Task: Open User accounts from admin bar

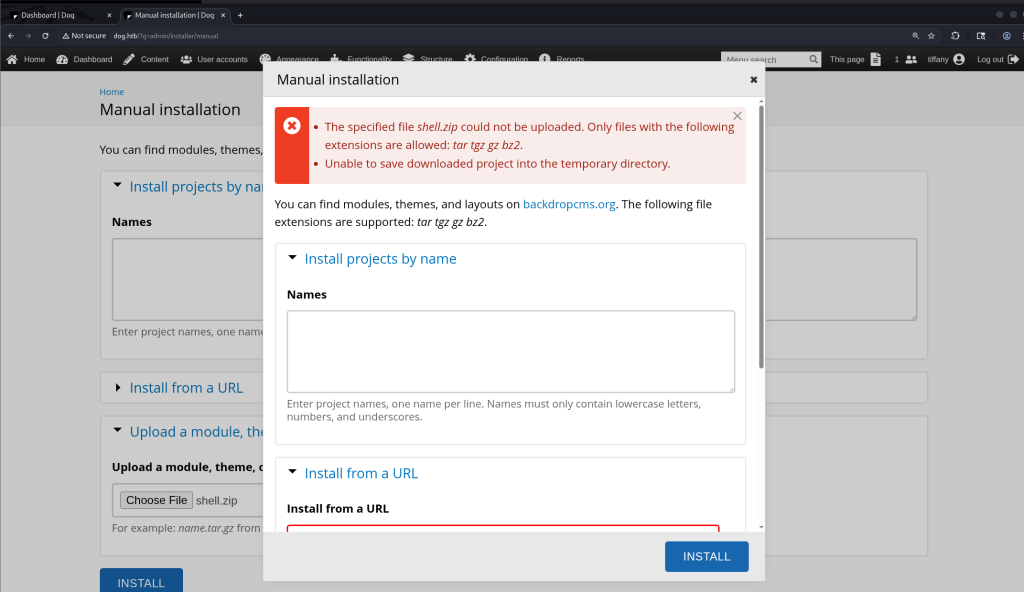Action: [x=214, y=60]
